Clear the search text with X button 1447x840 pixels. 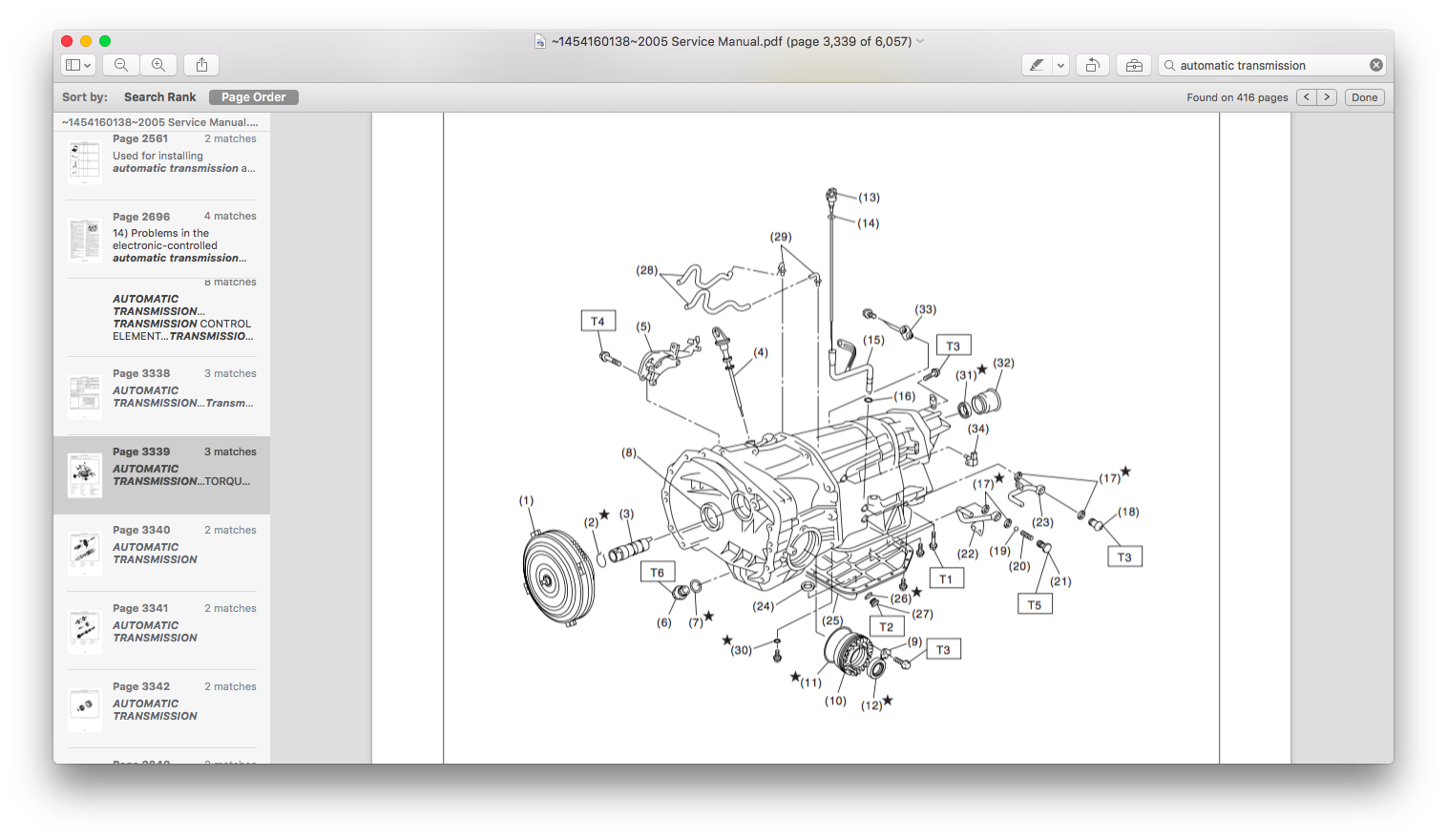(1375, 65)
